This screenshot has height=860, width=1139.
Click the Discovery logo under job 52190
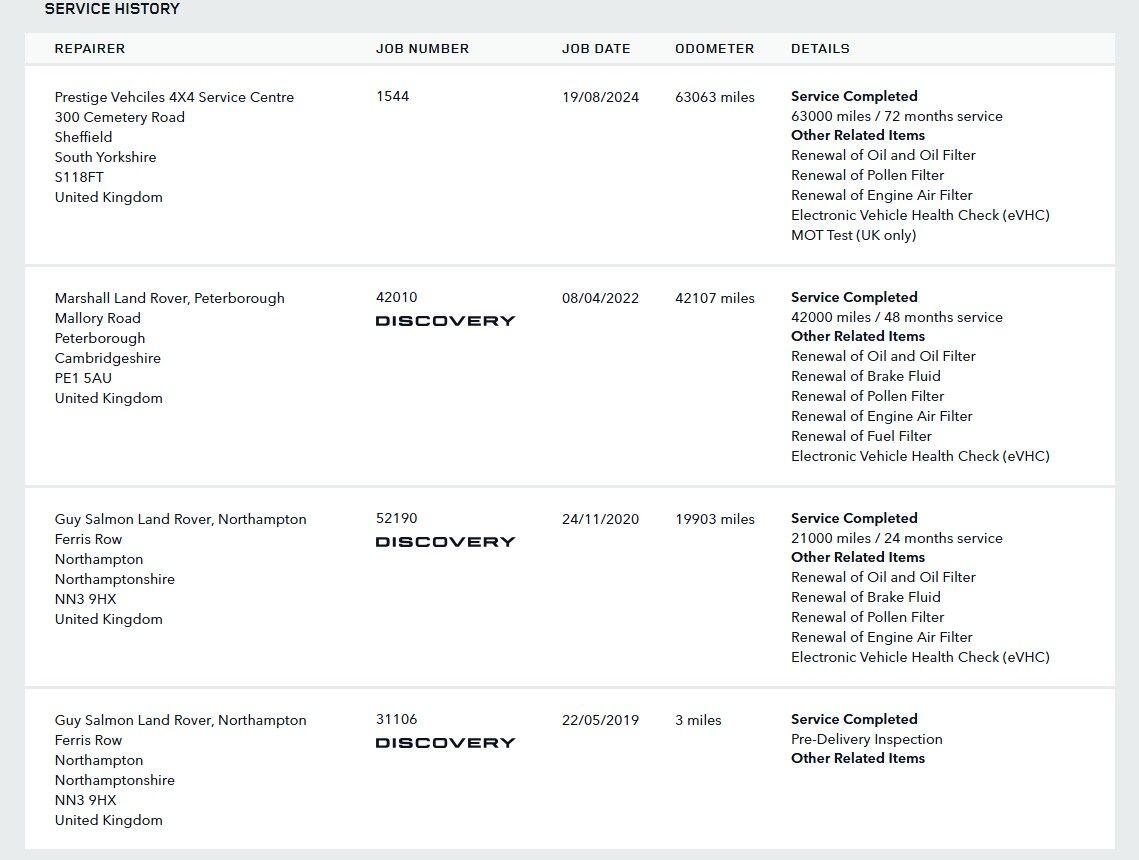click(445, 542)
